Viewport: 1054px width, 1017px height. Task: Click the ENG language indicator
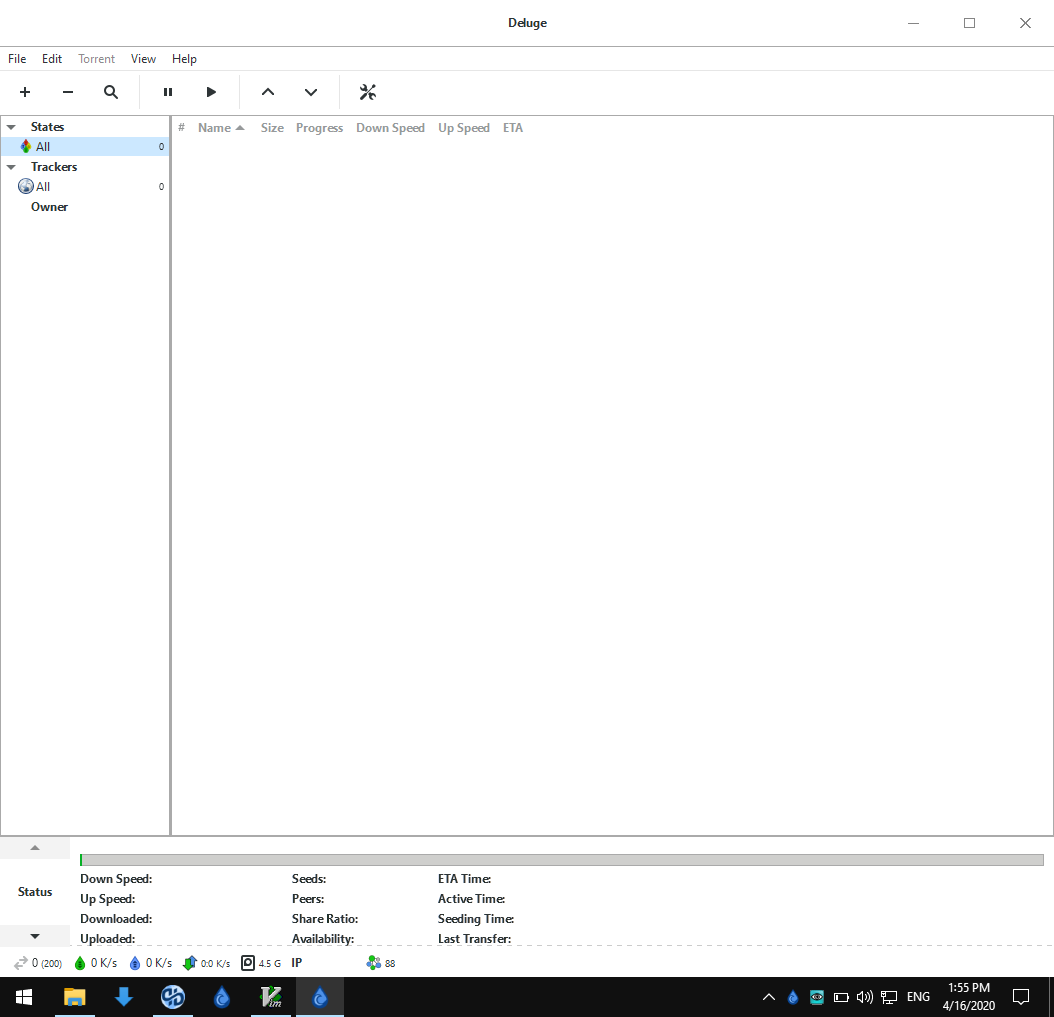coord(918,997)
